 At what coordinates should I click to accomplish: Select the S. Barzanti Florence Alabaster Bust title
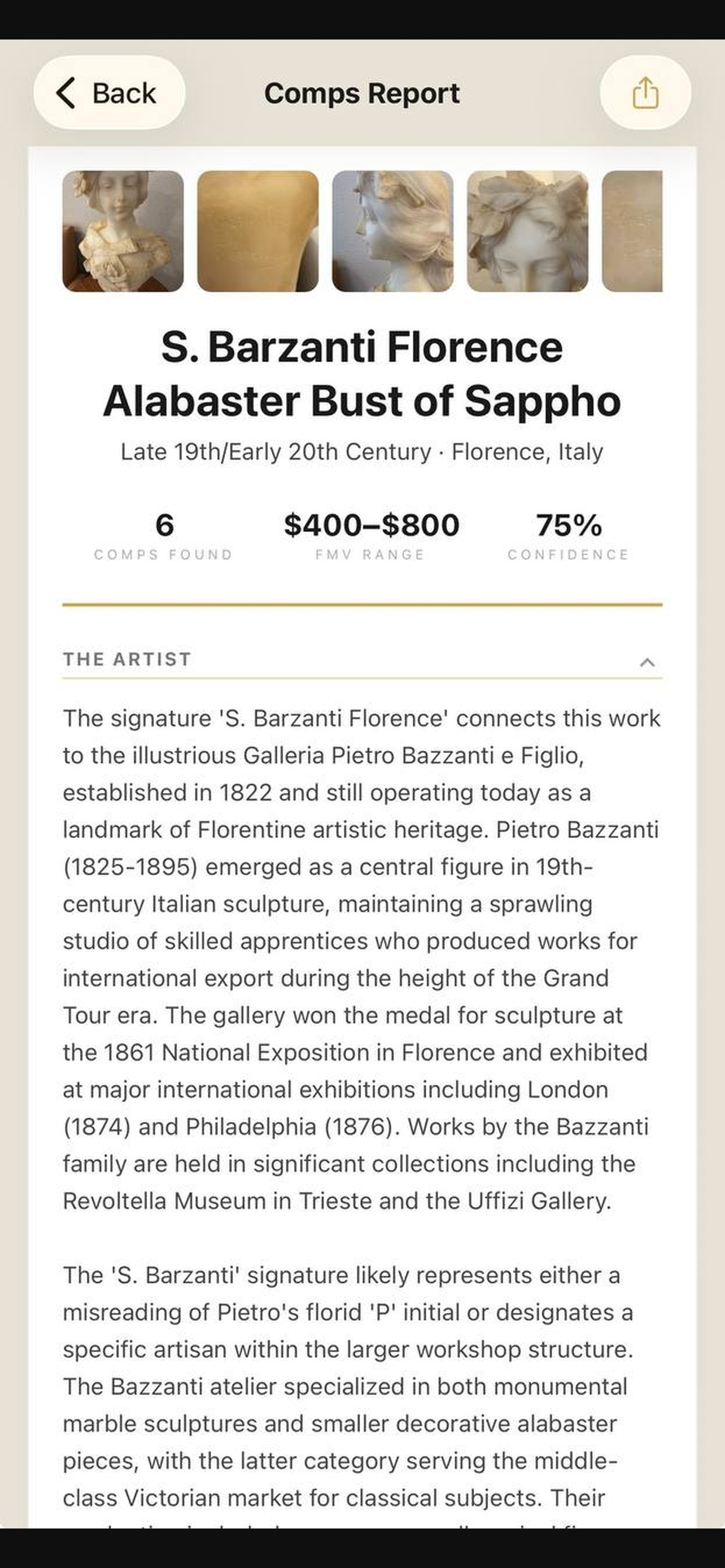click(x=362, y=374)
